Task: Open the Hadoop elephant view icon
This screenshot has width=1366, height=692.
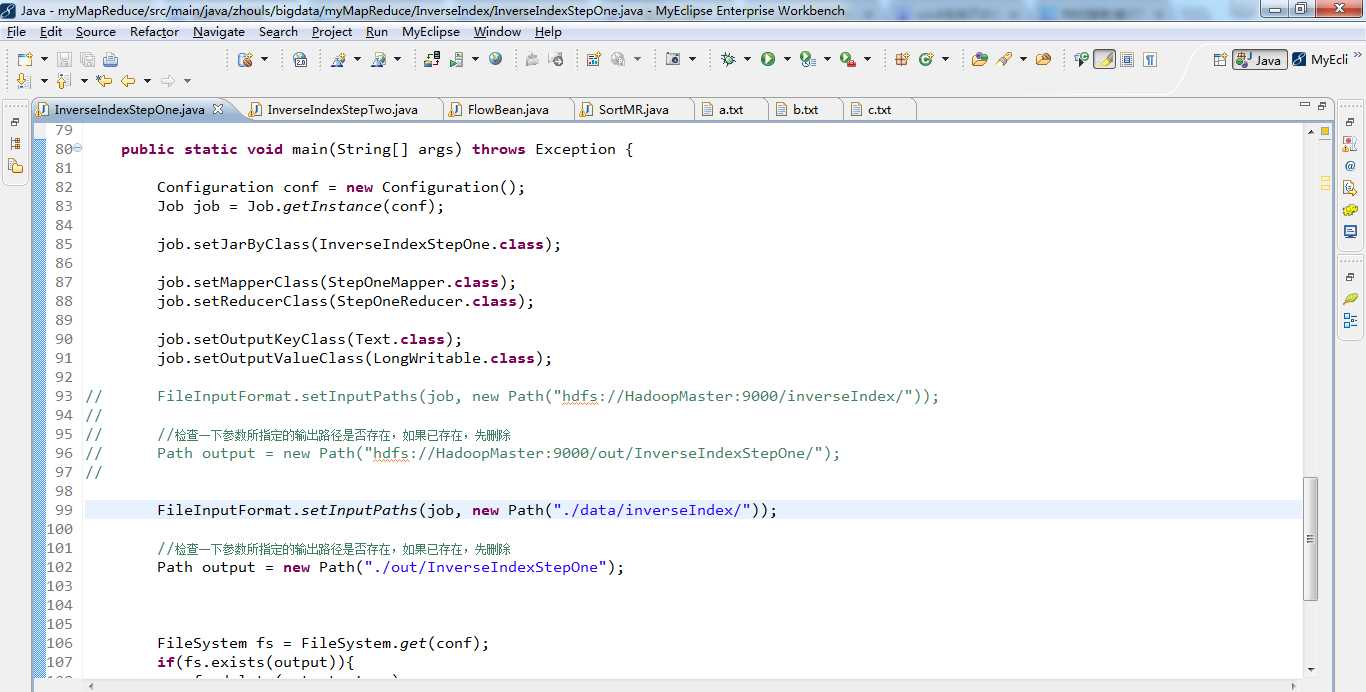Action: point(1350,210)
